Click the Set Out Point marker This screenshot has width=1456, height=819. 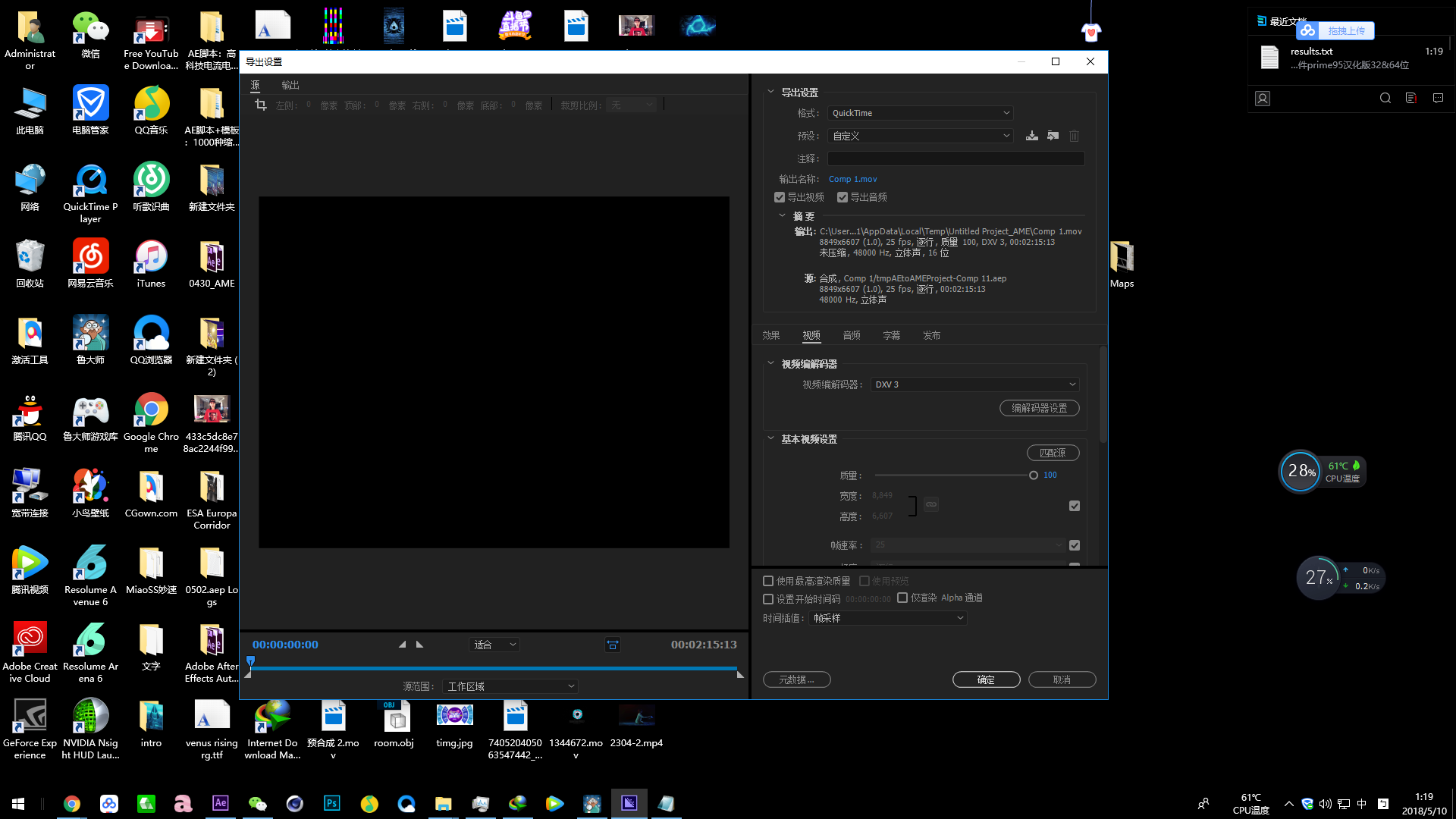tap(420, 645)
